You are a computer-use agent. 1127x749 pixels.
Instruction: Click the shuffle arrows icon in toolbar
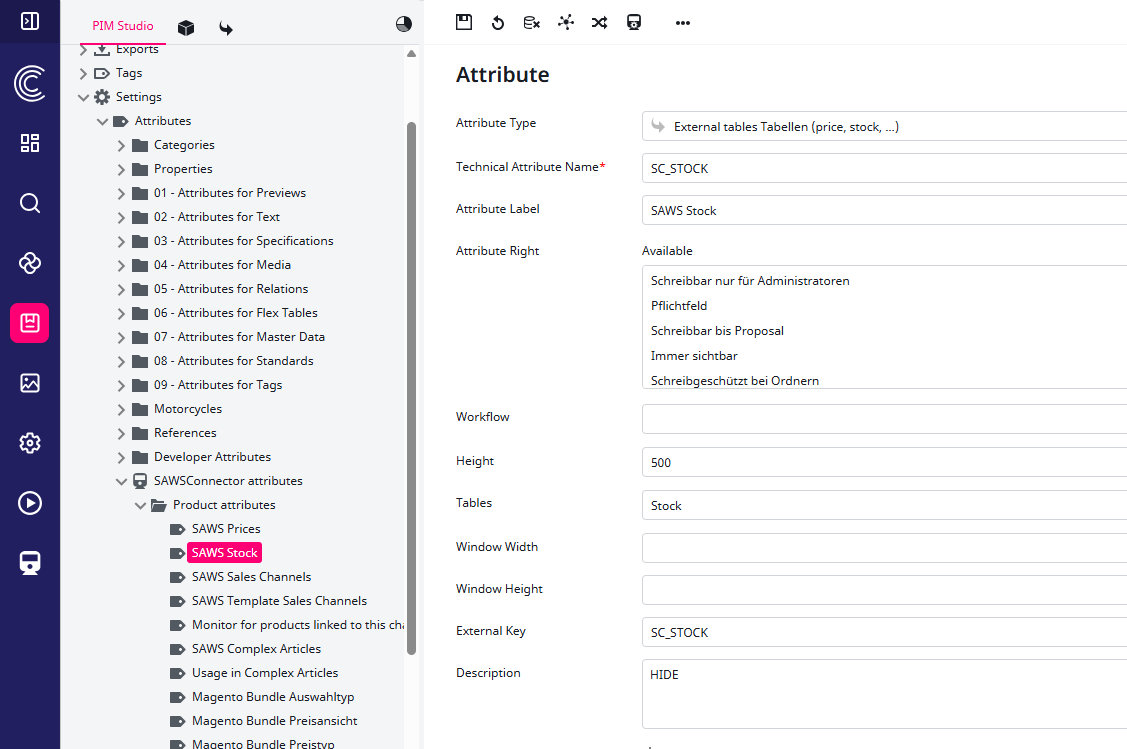click(x=599, y=22)
